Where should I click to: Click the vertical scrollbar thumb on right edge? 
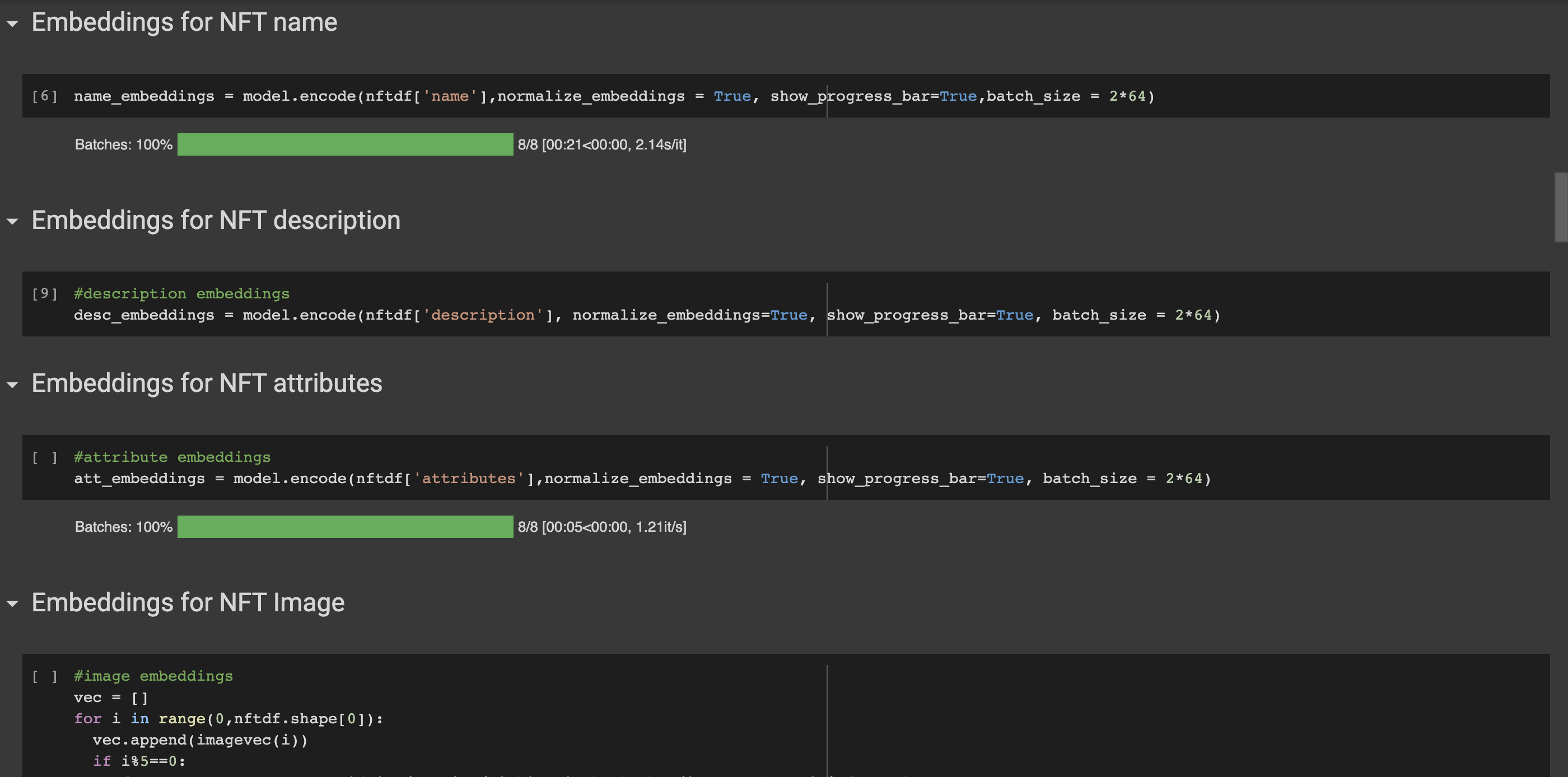coord(1560,207)
